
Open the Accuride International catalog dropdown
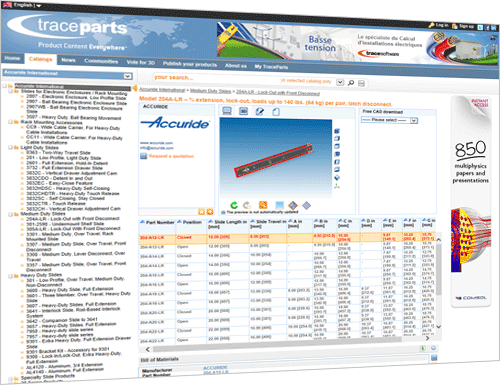click(x=68, y=74)
